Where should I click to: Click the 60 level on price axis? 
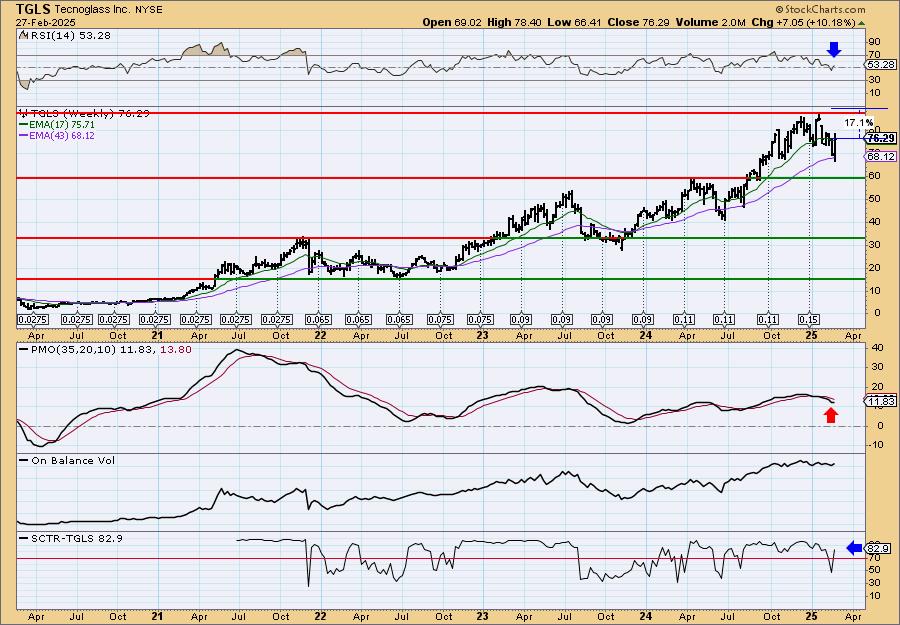tap(875, 176)
